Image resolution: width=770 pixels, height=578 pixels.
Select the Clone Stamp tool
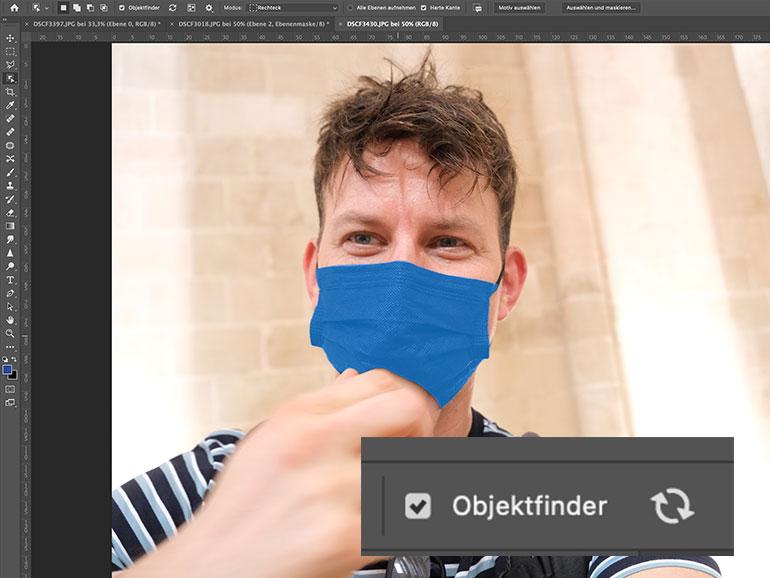click(x=10, y=186)
